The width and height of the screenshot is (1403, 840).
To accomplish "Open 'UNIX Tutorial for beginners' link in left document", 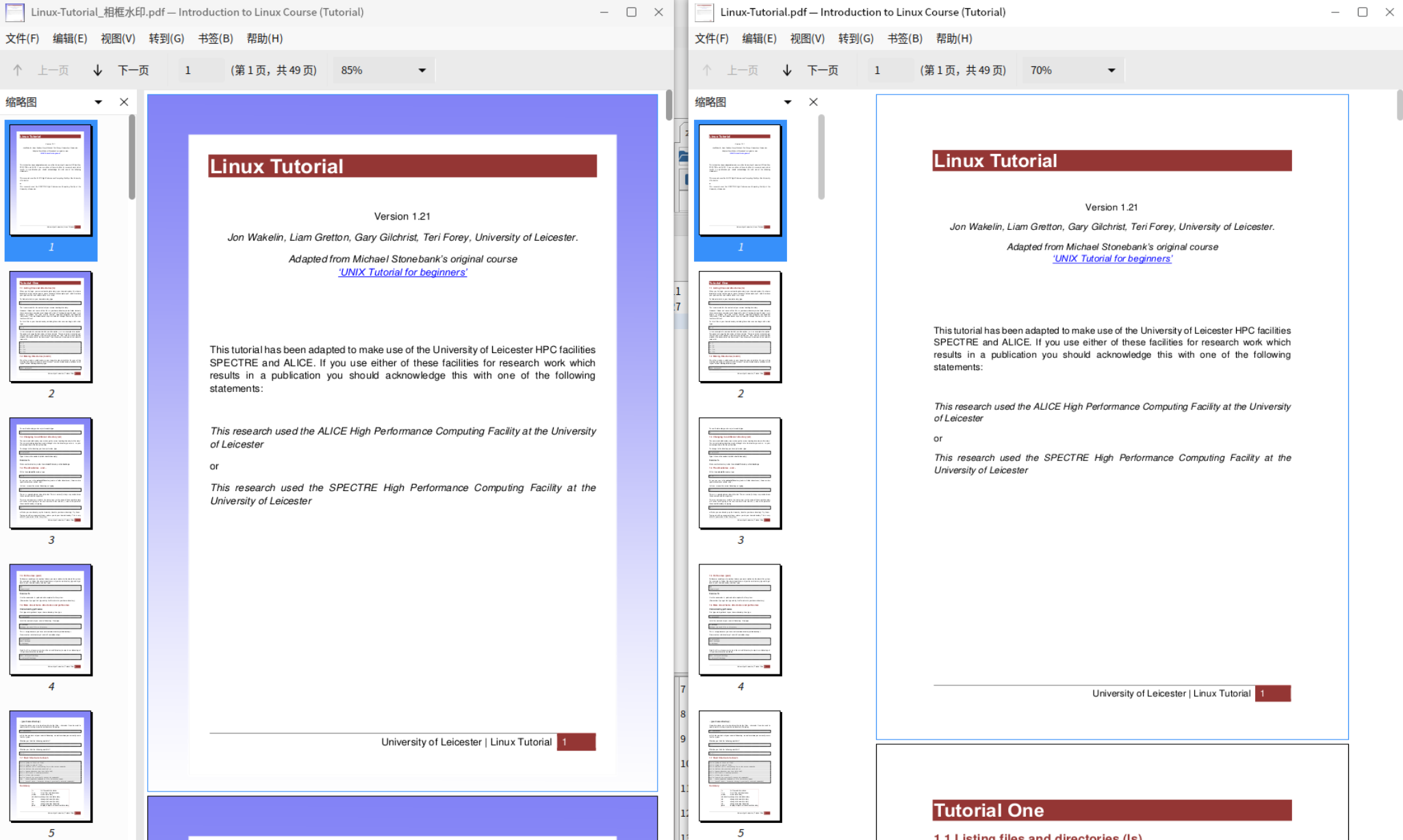I will point(402,272).
